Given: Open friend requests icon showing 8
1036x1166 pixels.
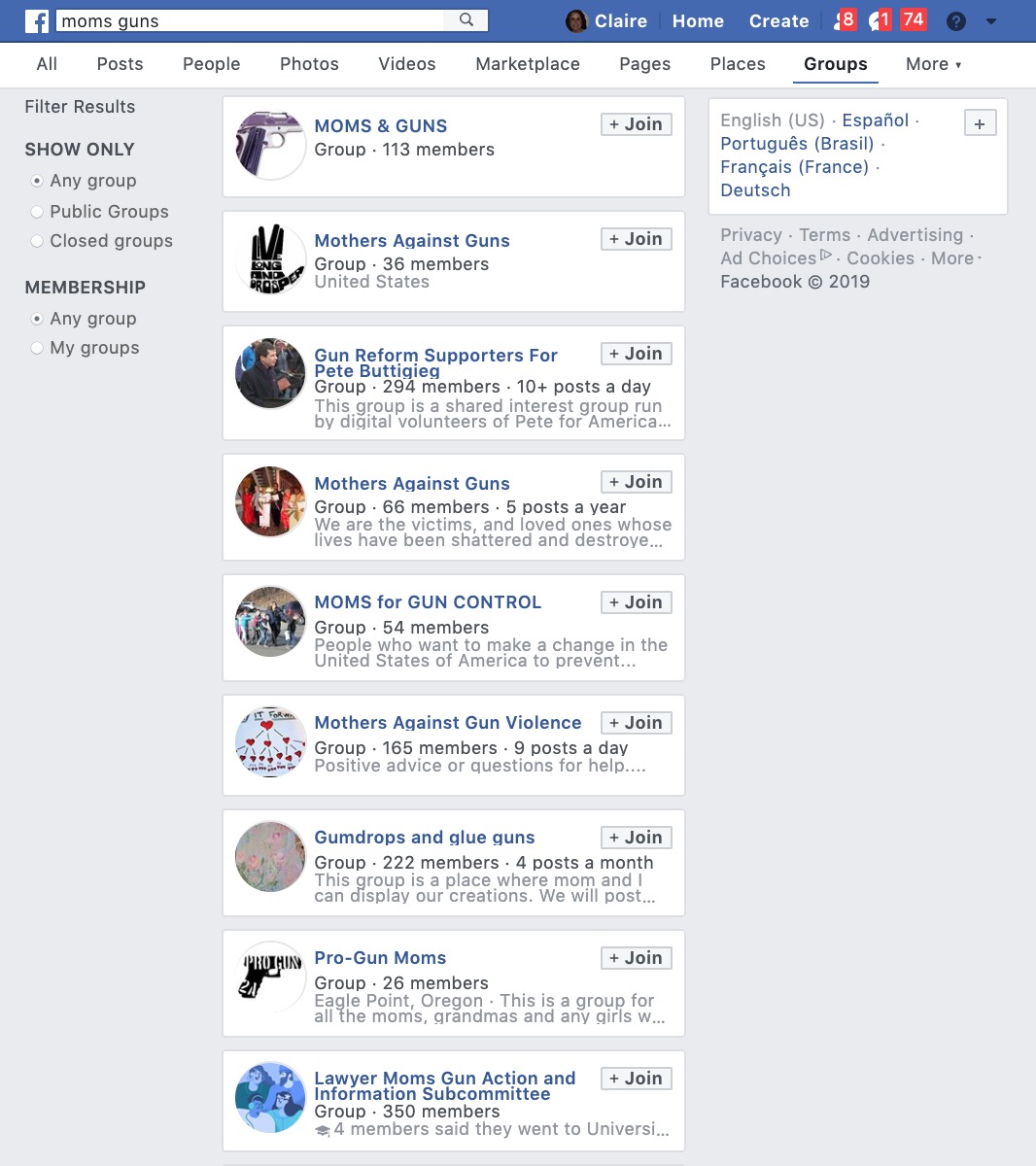Looking at the screenshot, I should click(845, 19).
